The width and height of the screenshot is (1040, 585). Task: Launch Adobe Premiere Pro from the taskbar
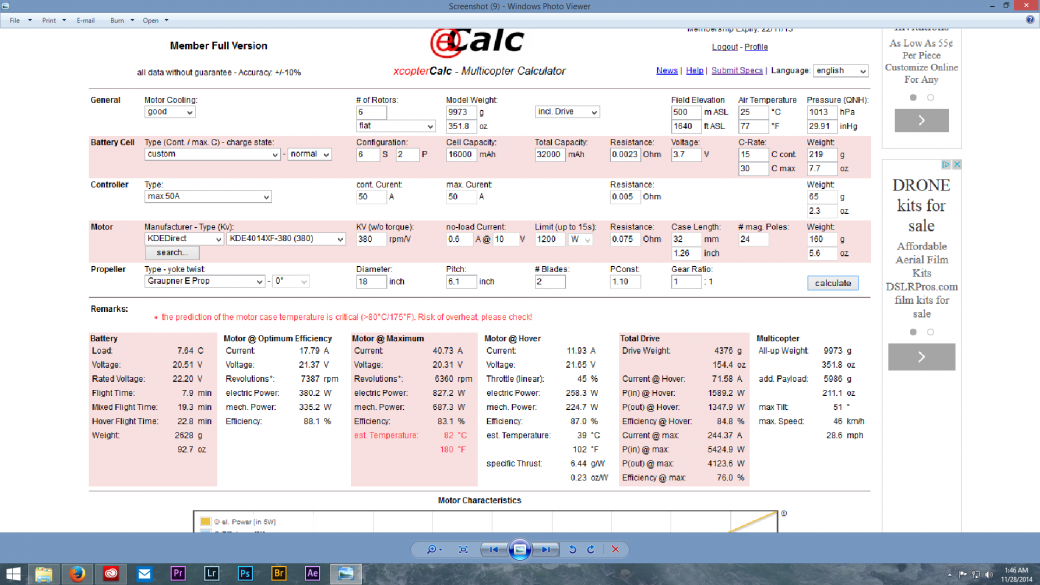click(178, 574)
